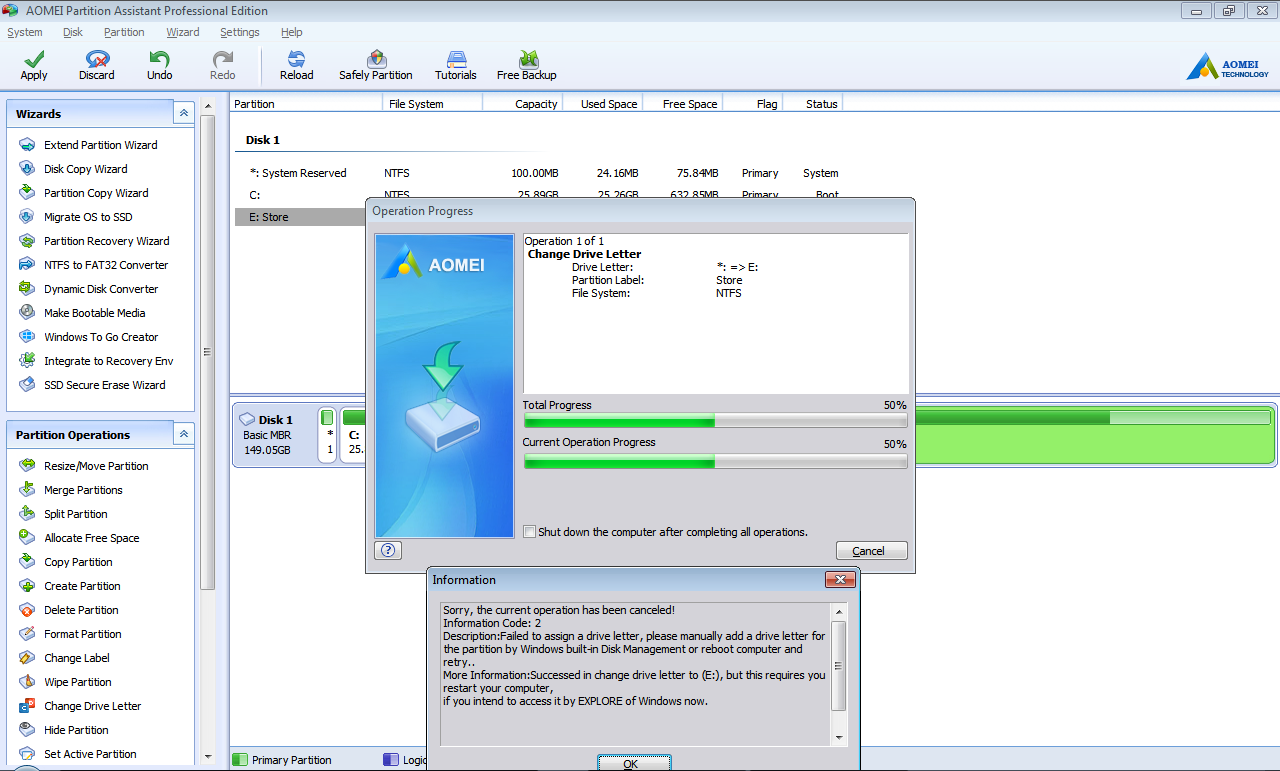
Task: Open Safely Partition from the toolbar
Action: tap(376, 66)
